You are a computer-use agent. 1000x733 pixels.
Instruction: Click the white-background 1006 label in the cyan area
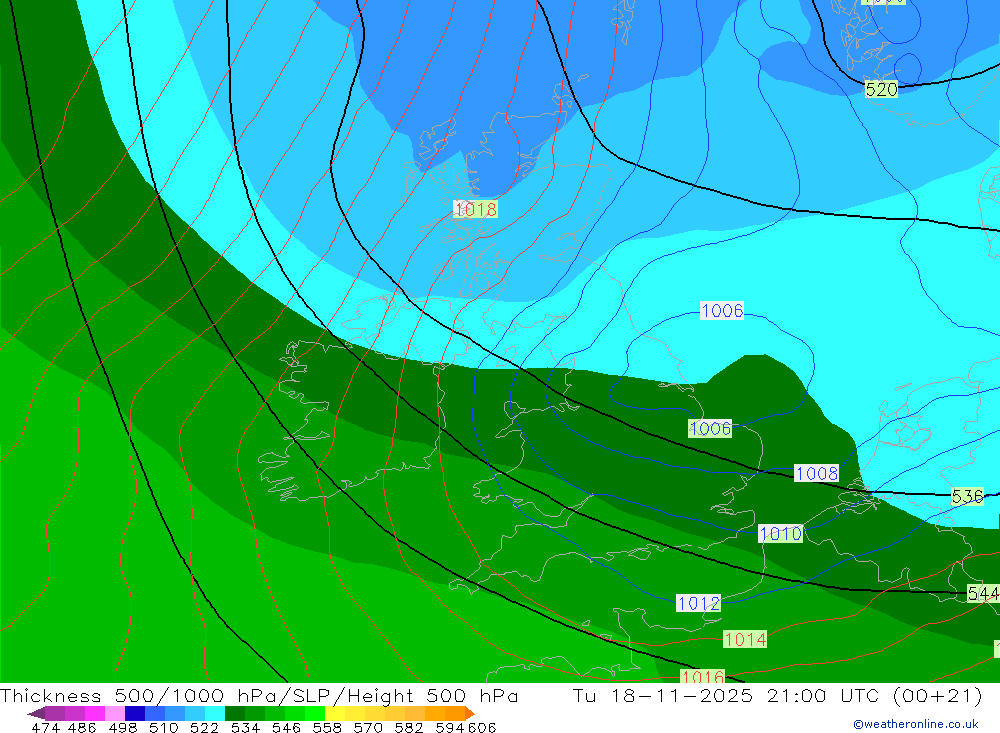(x=722, y=311)
